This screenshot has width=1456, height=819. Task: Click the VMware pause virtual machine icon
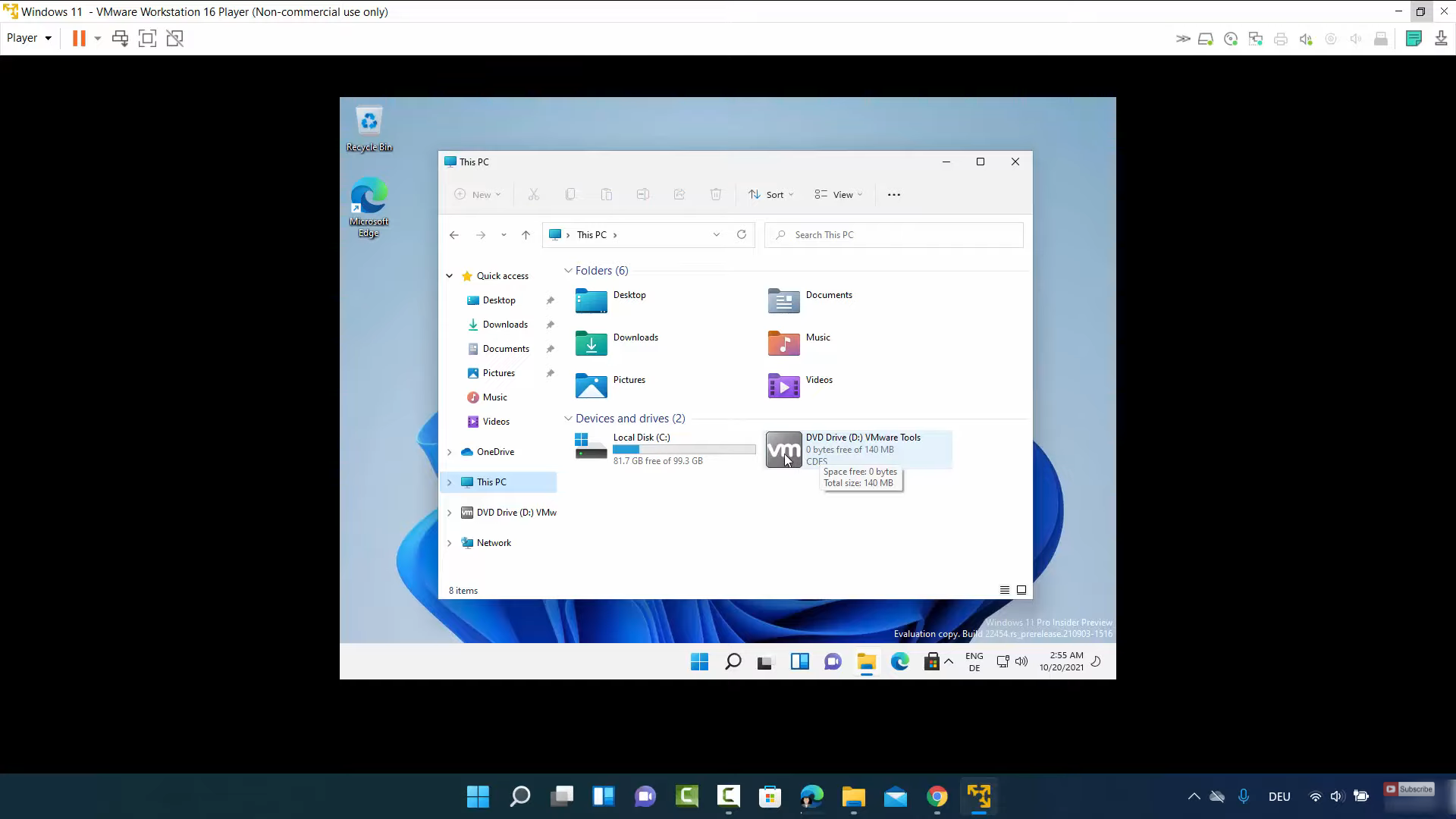[79, 38]
